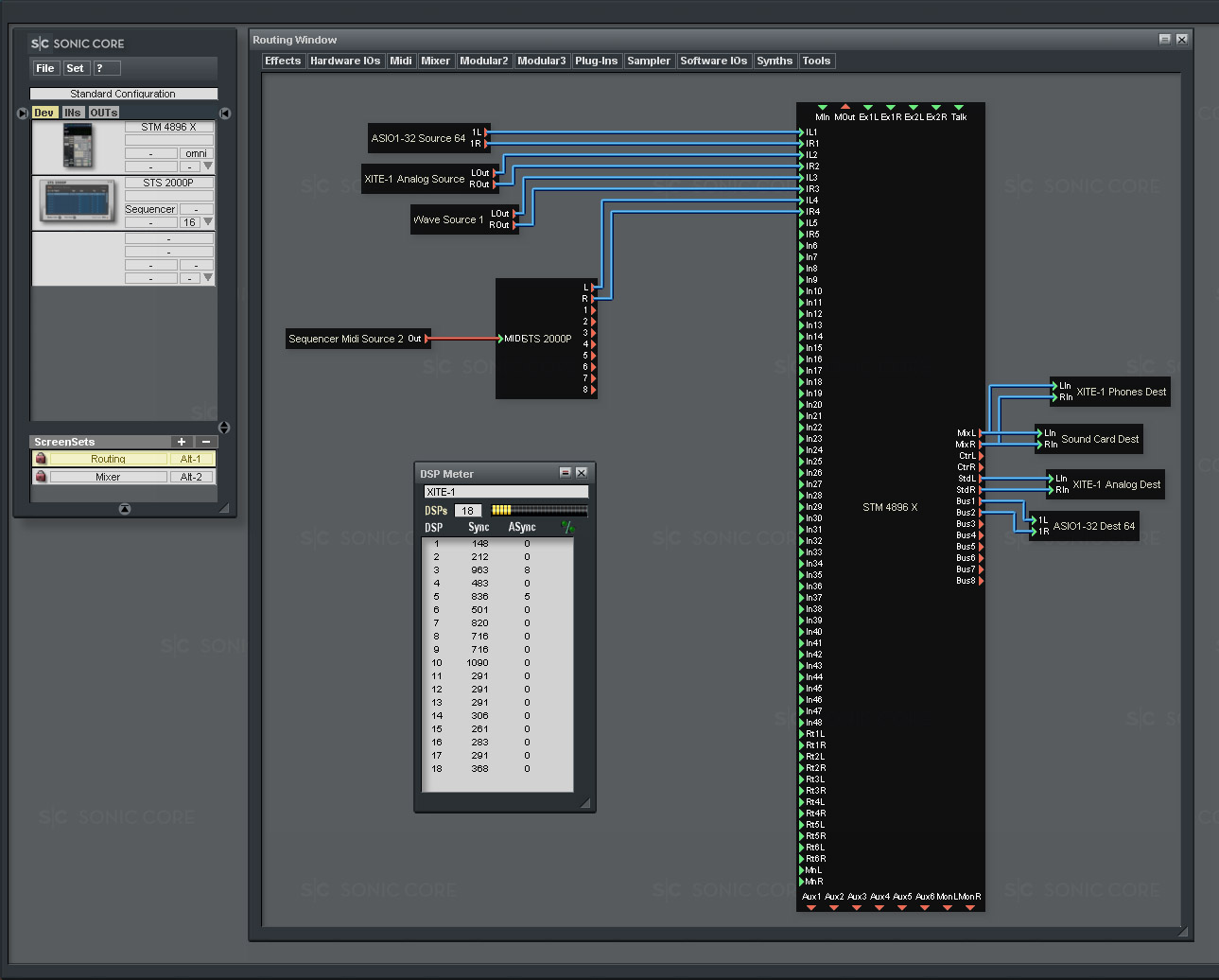This screenshot has width=1219, height=980.
Task: Open the Mixer menu in Routing Window
Action: (x=436, y=61)
